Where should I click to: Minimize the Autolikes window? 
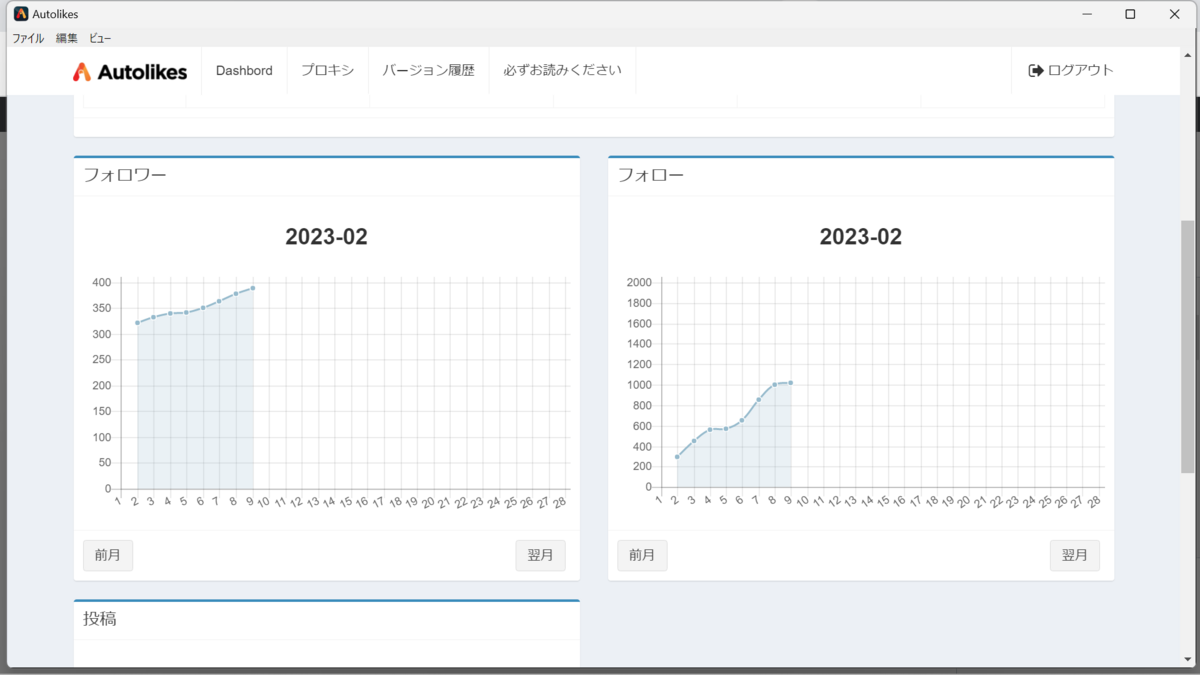tap(1086, 14)
